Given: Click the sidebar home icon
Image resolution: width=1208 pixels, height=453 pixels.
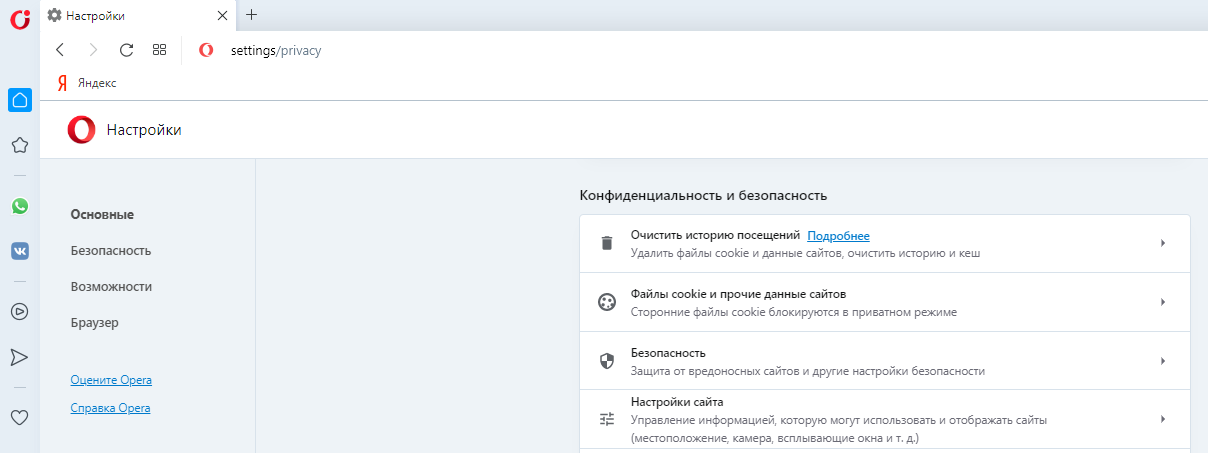Looking at the screenshot, I should coord(19,100).
